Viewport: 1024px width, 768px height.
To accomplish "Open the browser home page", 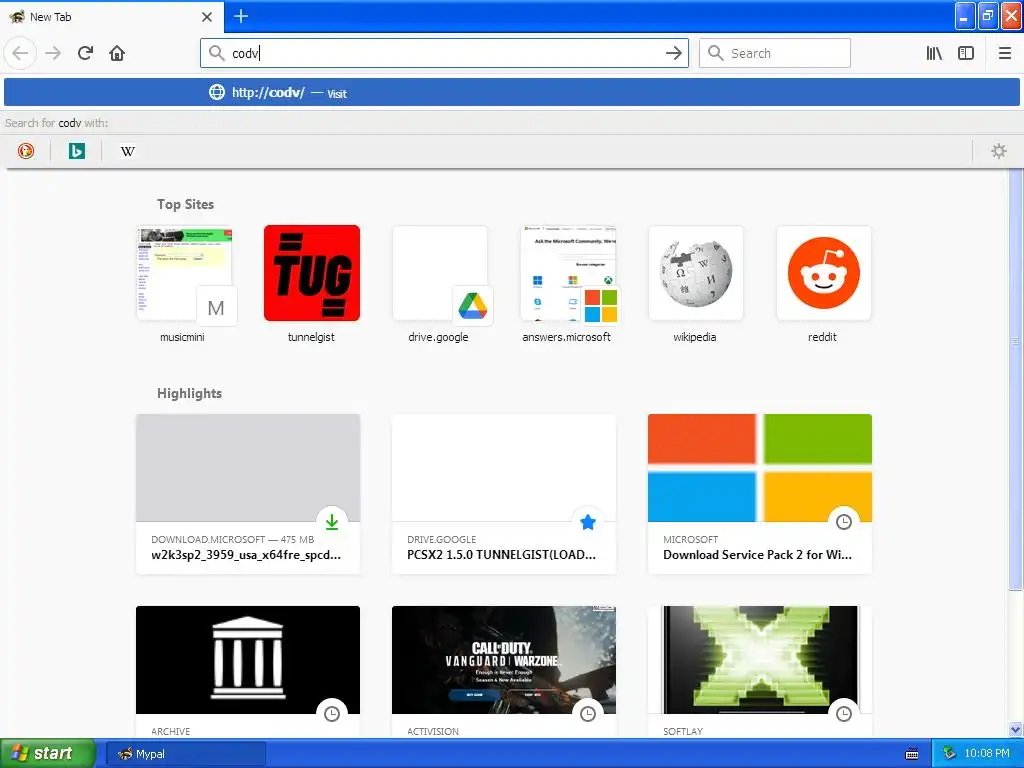I will tap(117, 53).
